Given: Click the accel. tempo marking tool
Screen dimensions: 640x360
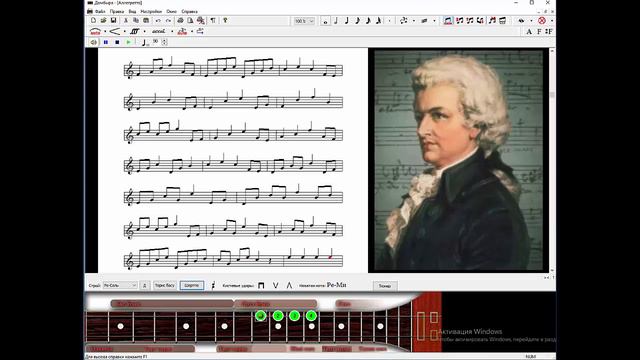Looking at the screenshot, I should [x=158, y=31].
